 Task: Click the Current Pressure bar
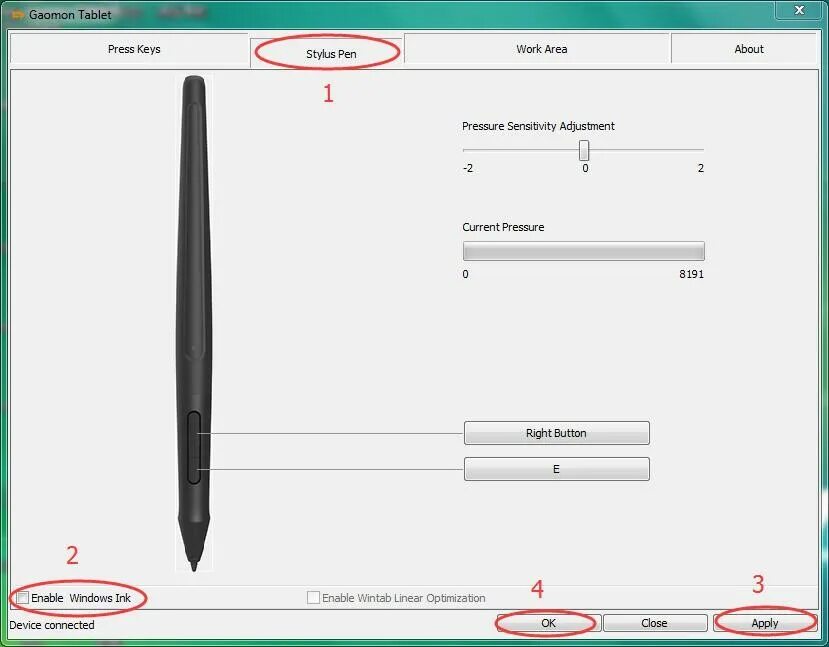[584, 251]
